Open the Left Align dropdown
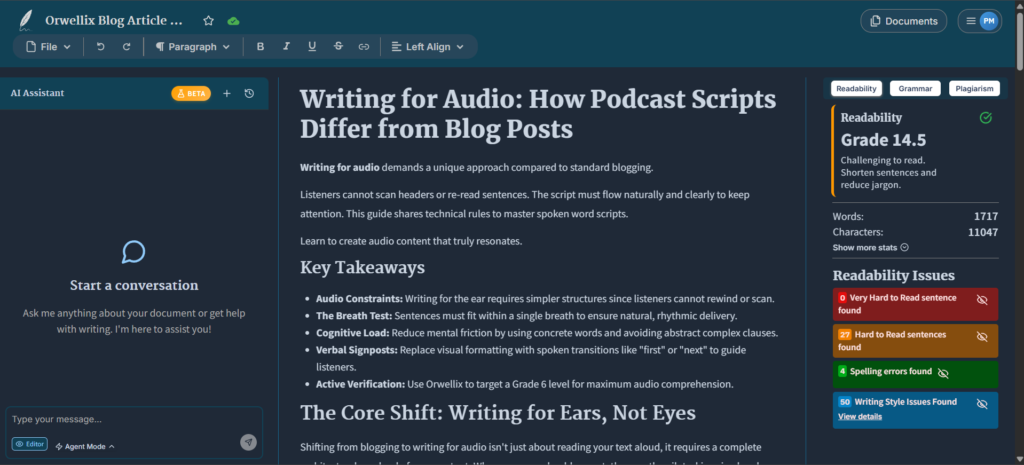Image resolution: width=1024 pixels, height=465 pixels. (427, 47)
